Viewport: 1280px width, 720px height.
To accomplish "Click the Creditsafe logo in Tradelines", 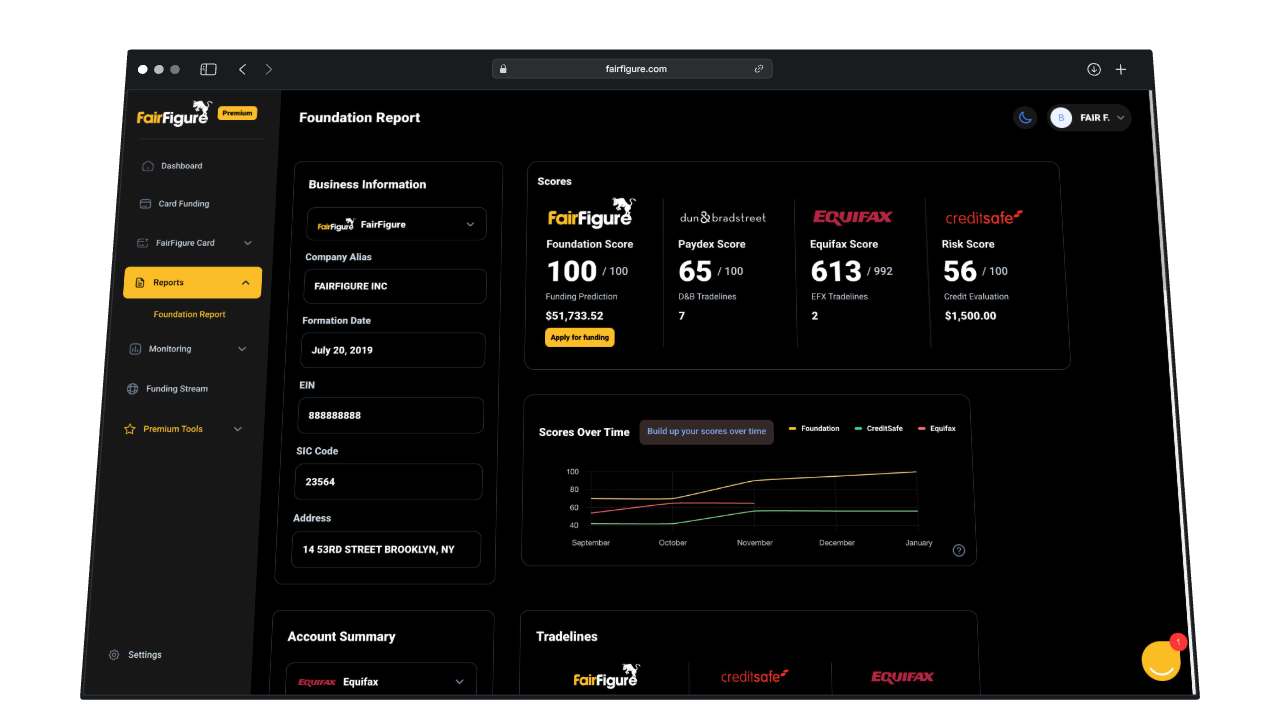I will 755,677.
